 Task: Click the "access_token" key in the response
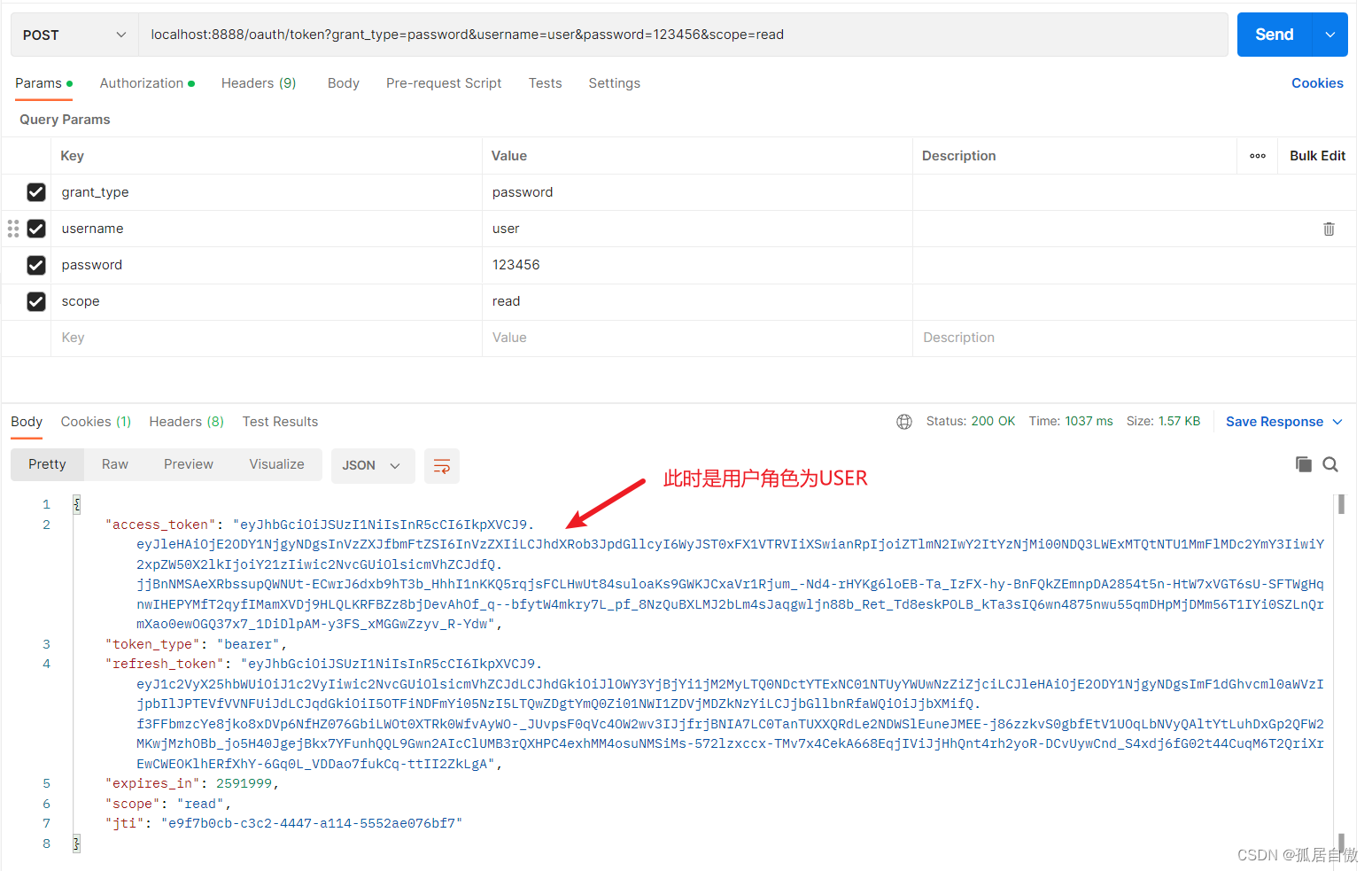tap(160, 525)
